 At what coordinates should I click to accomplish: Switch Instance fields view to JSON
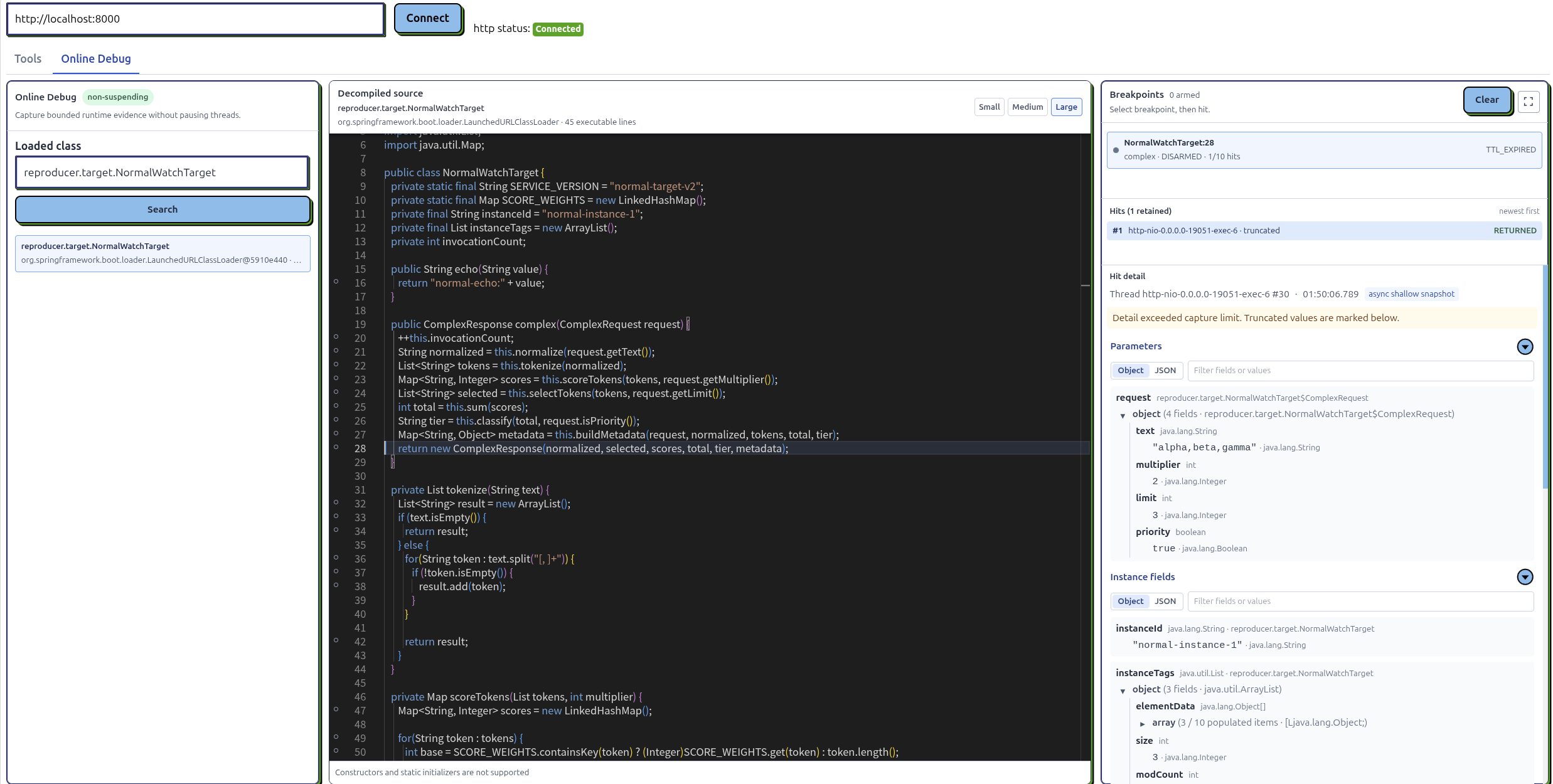(x=1165, y=601)
